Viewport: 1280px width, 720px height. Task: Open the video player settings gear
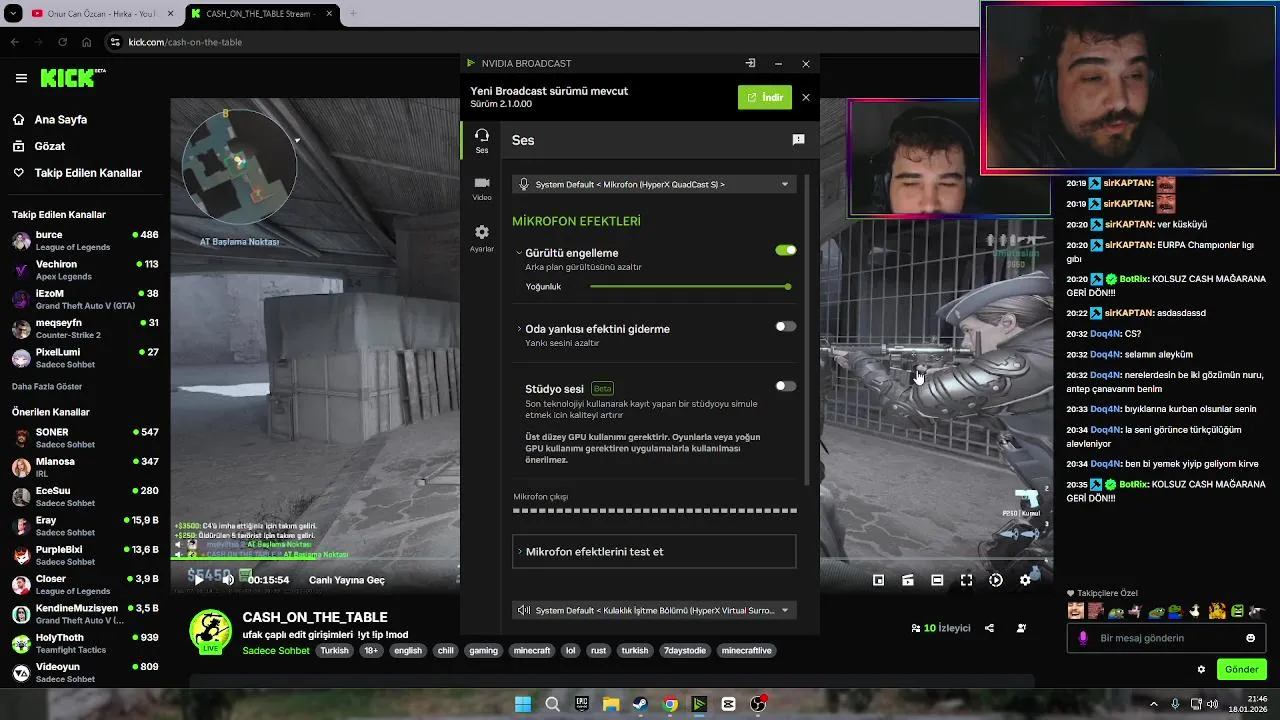point(1025,580)
